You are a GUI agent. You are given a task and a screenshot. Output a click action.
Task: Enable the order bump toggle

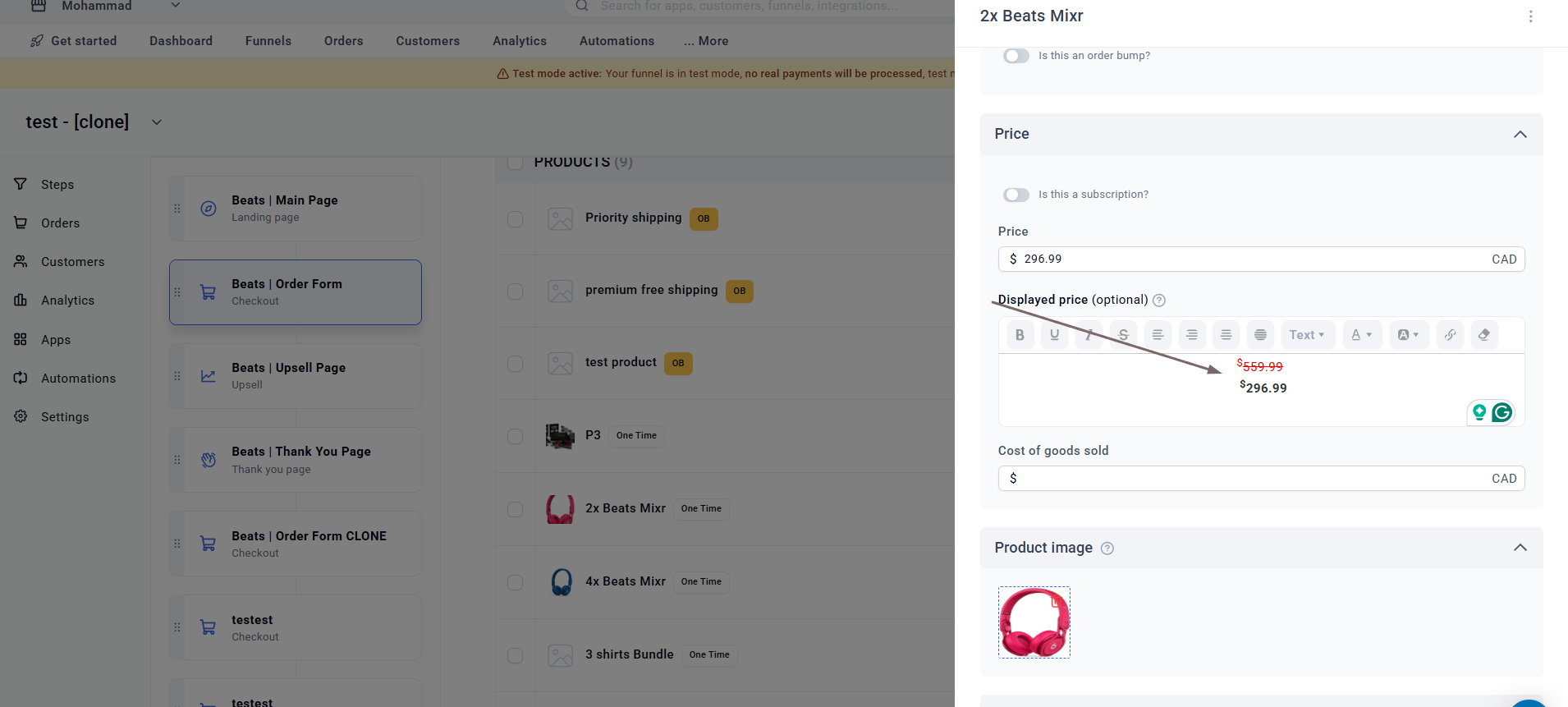[1016, 56]
